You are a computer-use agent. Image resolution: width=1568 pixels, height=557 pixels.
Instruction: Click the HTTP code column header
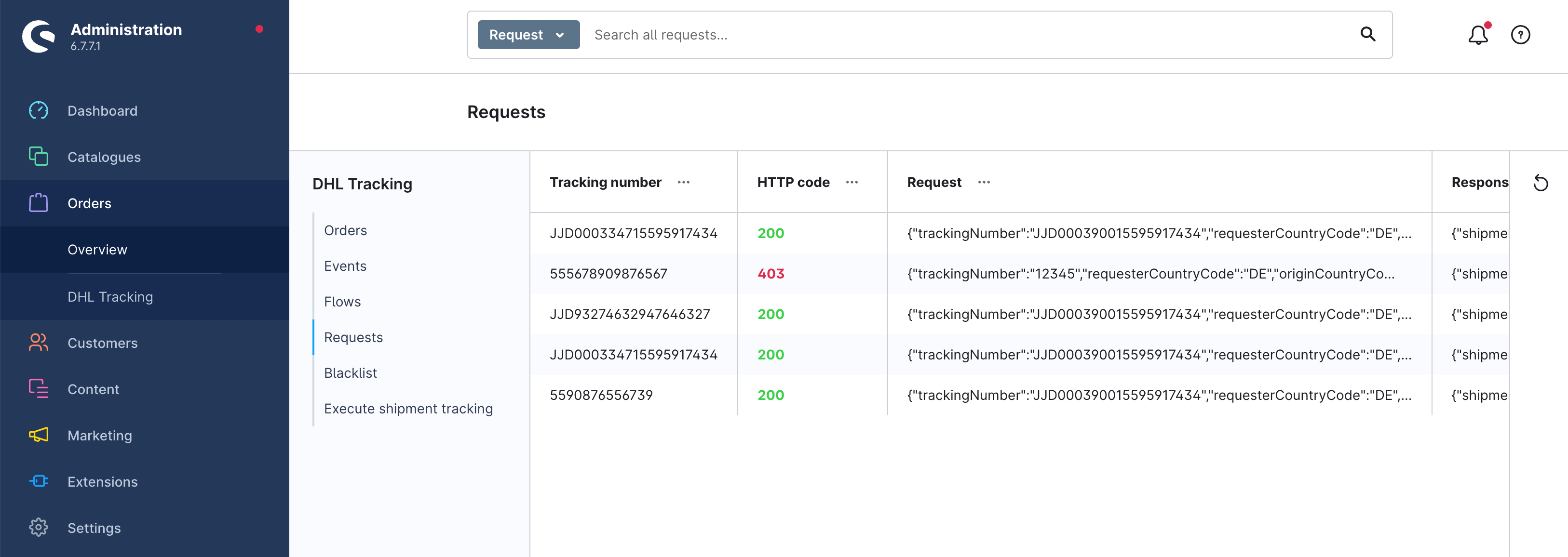tap(793, 183)
